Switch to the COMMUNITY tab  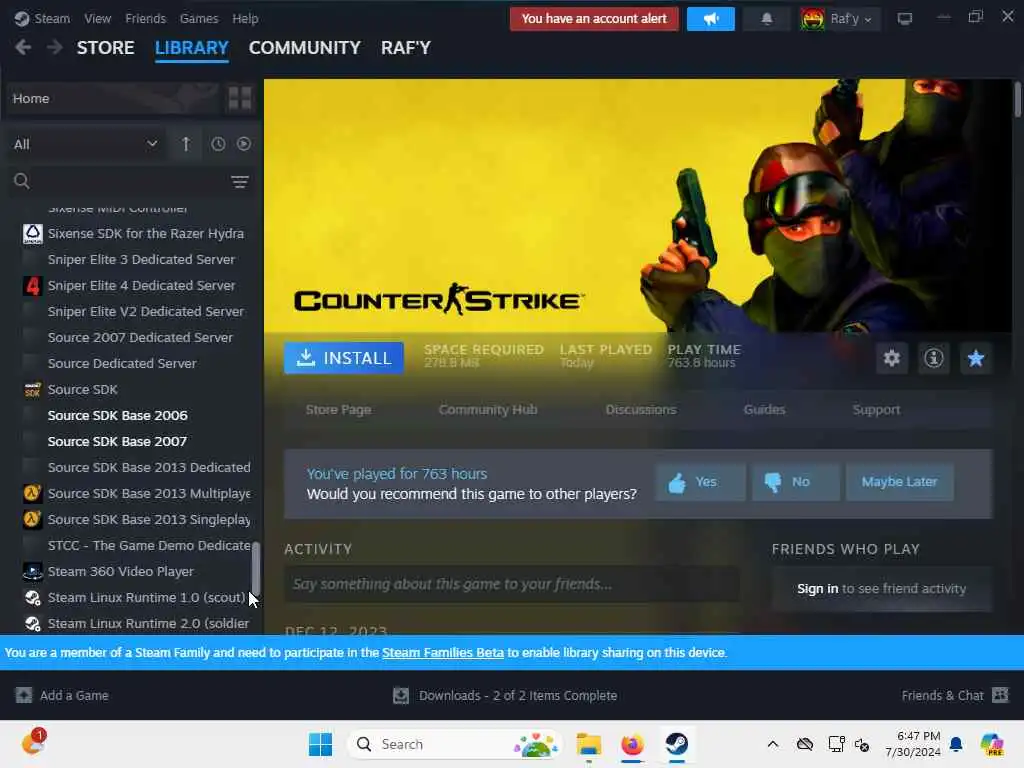pos(304,48)
